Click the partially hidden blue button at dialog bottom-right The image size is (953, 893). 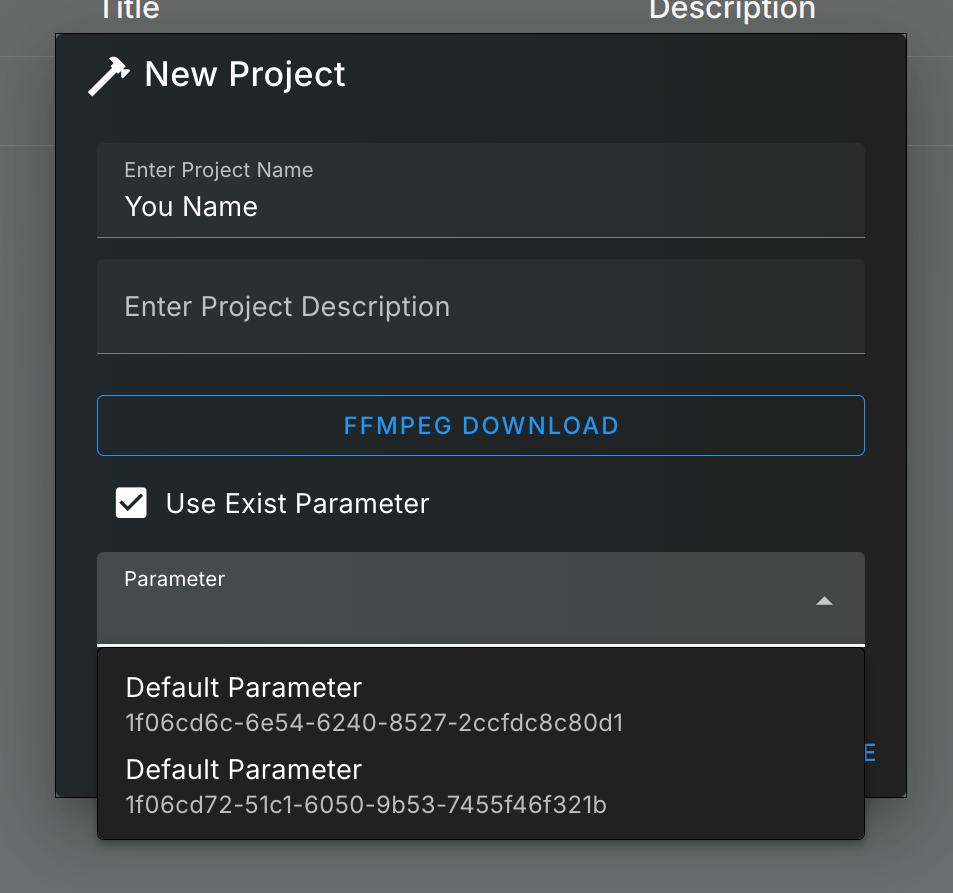tap(870, 753)
